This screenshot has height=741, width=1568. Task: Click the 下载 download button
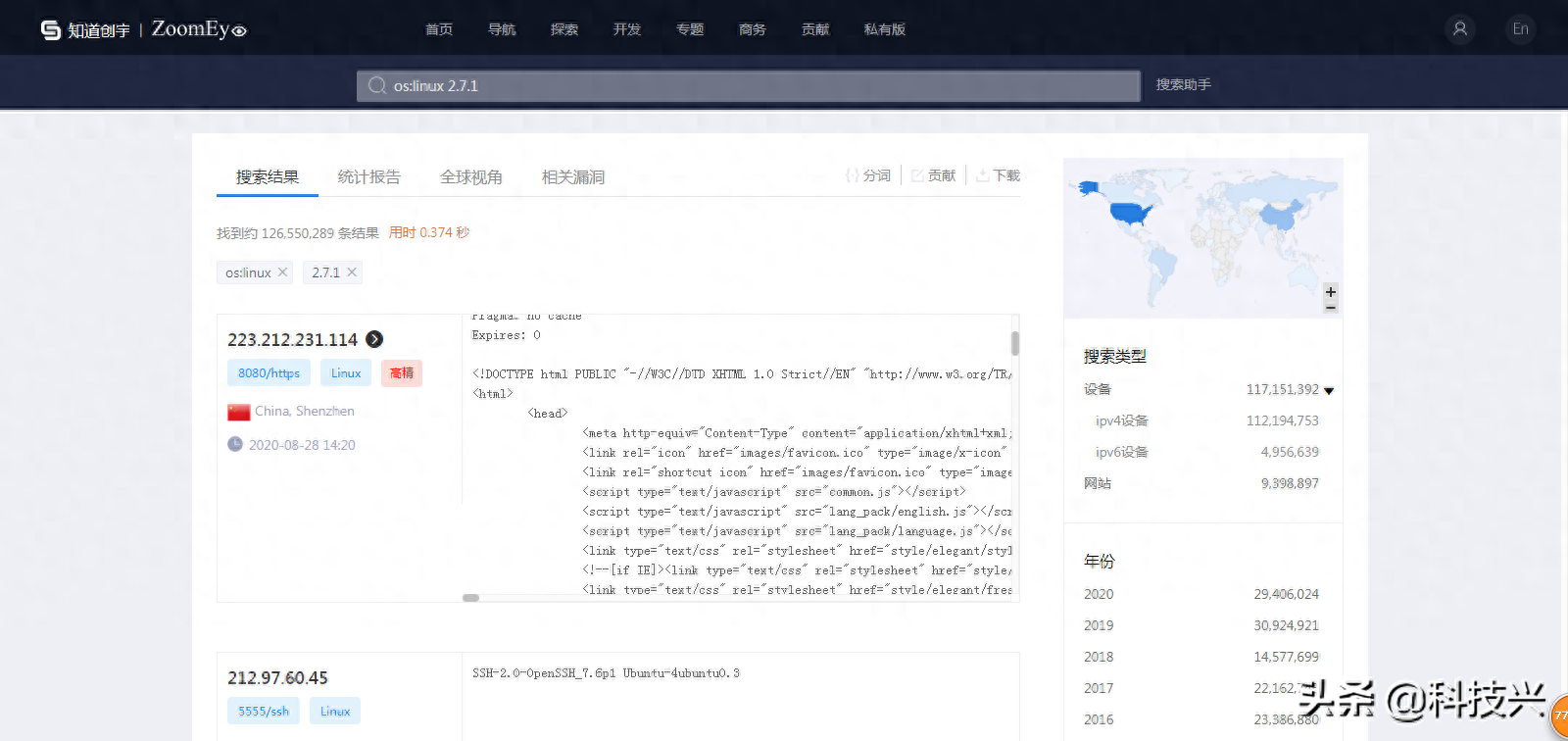pyautogui.click(x=998, y=175)
